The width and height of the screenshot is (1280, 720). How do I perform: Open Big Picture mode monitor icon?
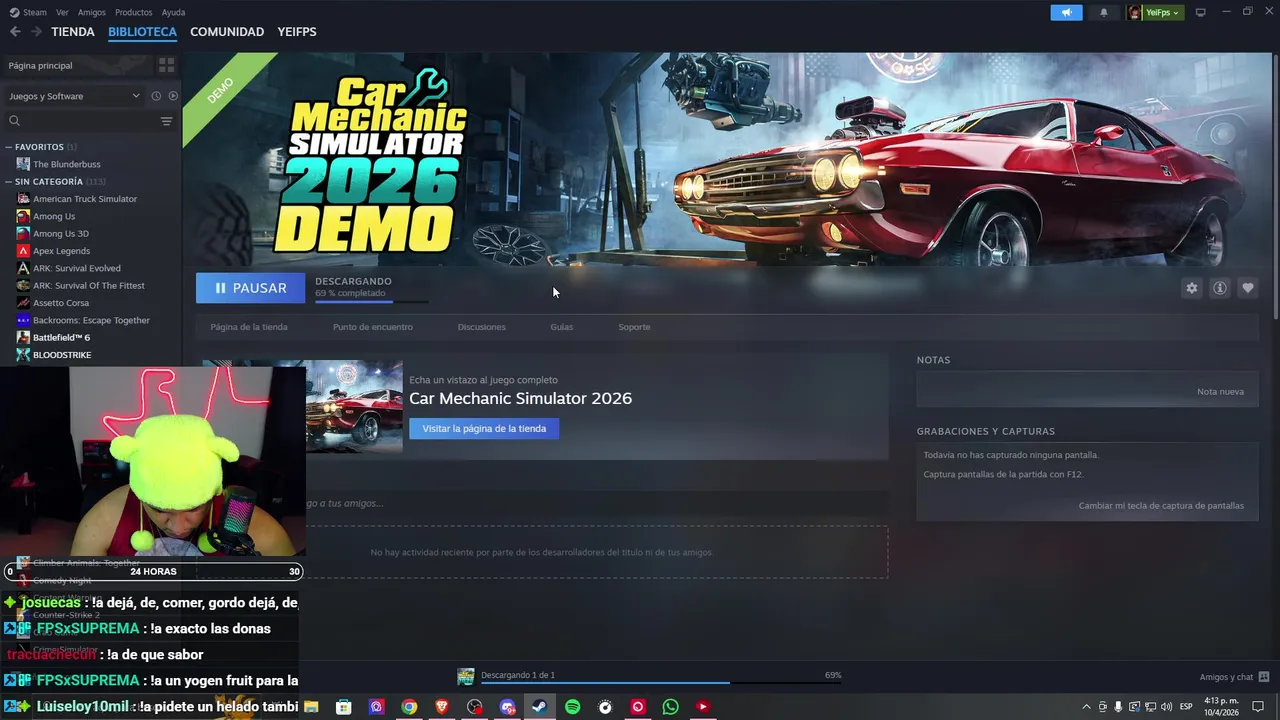(x=1200, y=12)
